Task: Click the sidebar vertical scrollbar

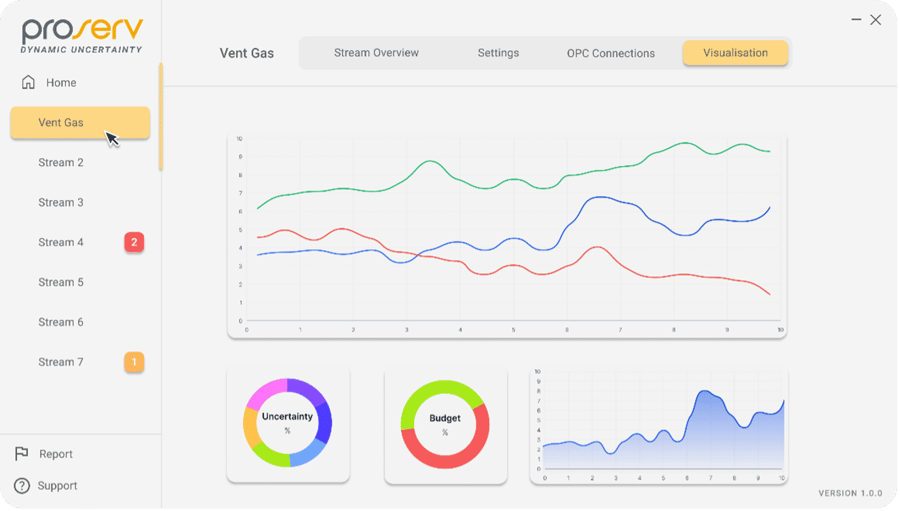Action: 161,117
